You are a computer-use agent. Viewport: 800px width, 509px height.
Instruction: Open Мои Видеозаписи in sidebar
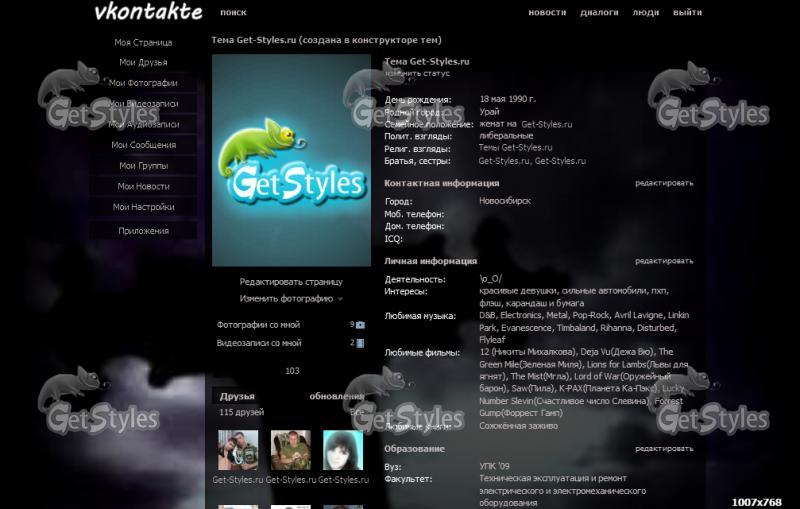(x=143, y=104)
